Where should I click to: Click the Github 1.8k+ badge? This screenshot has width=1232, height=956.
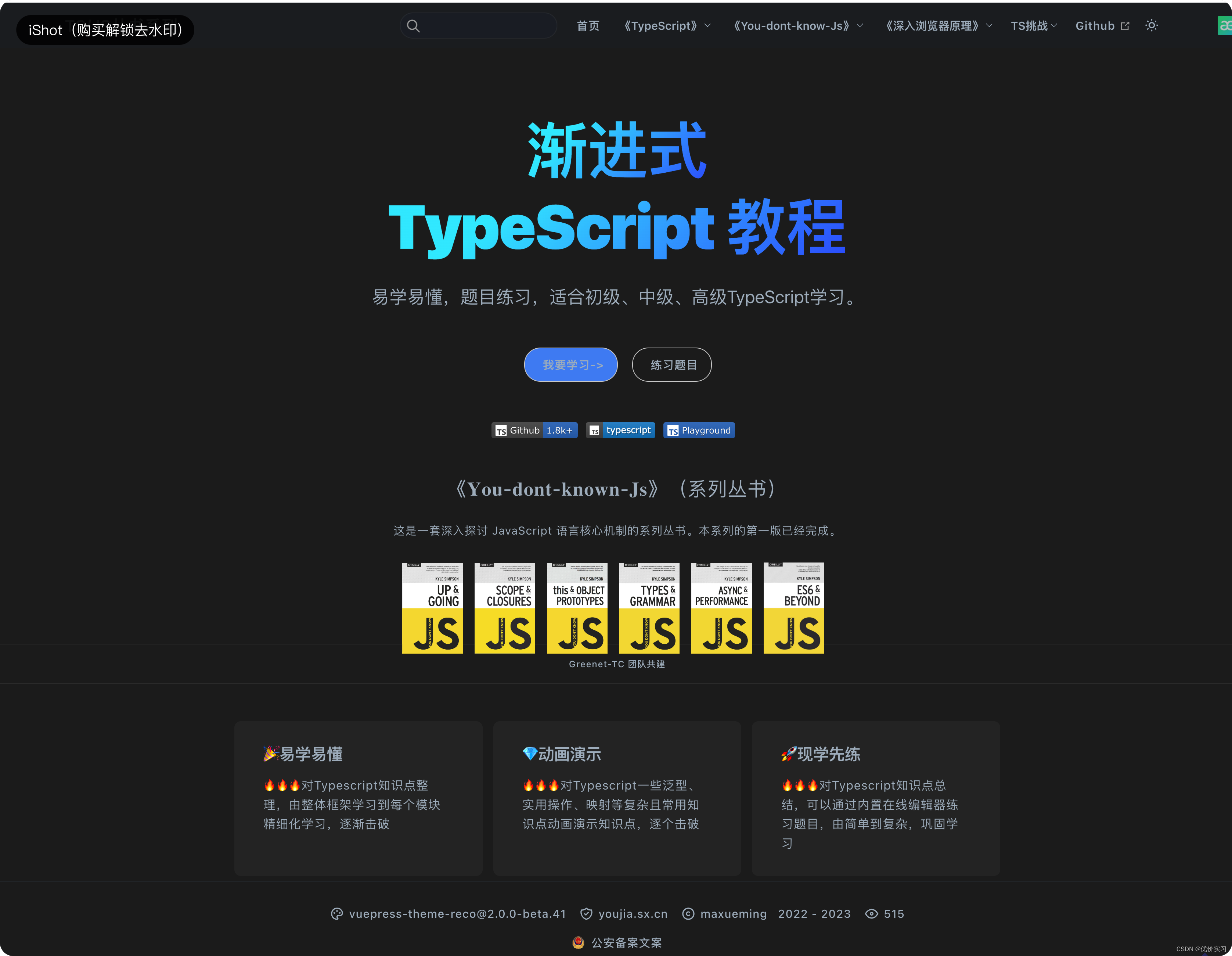pos(534,430)
